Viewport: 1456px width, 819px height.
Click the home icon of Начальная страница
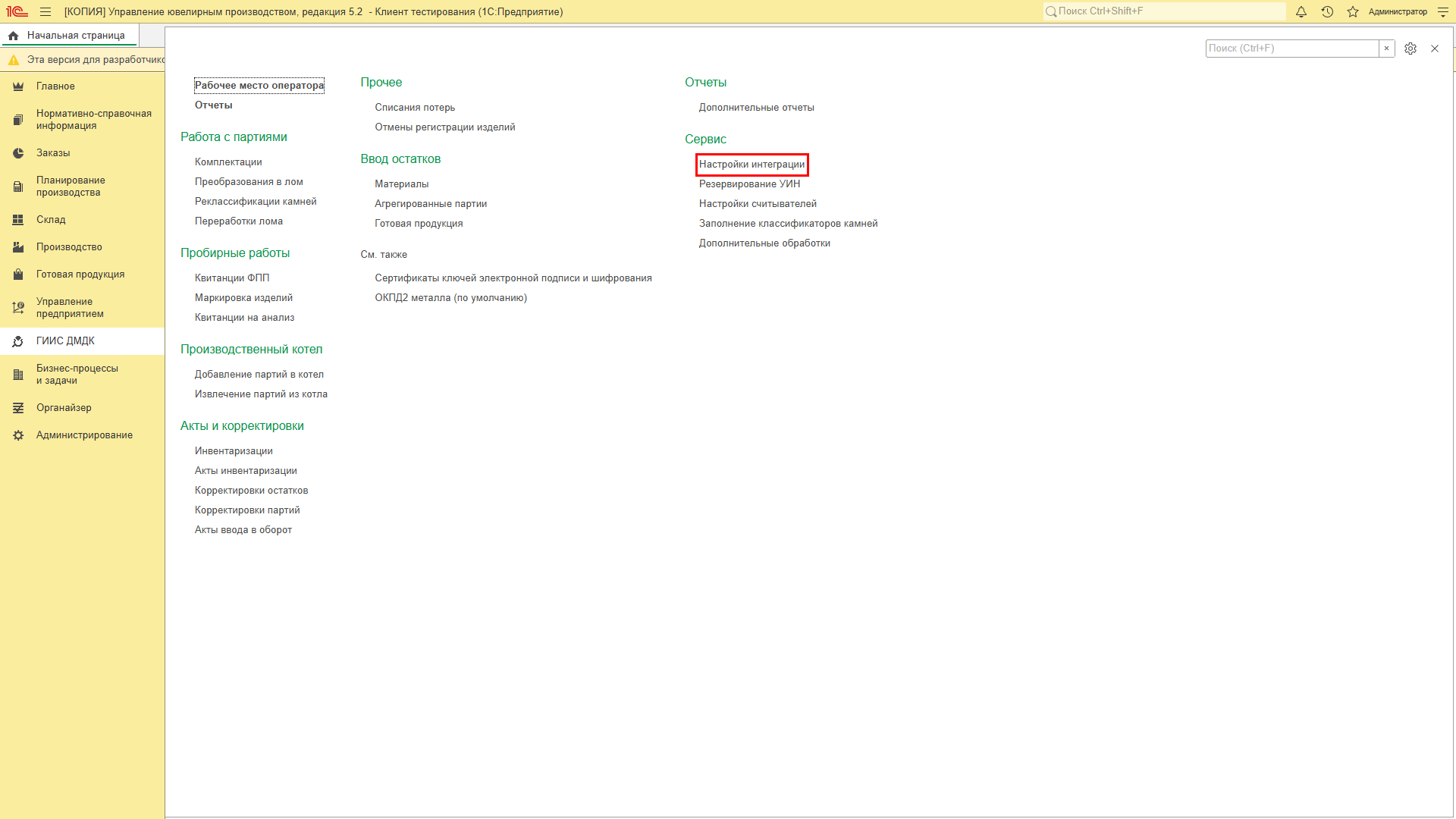[14, 36]
